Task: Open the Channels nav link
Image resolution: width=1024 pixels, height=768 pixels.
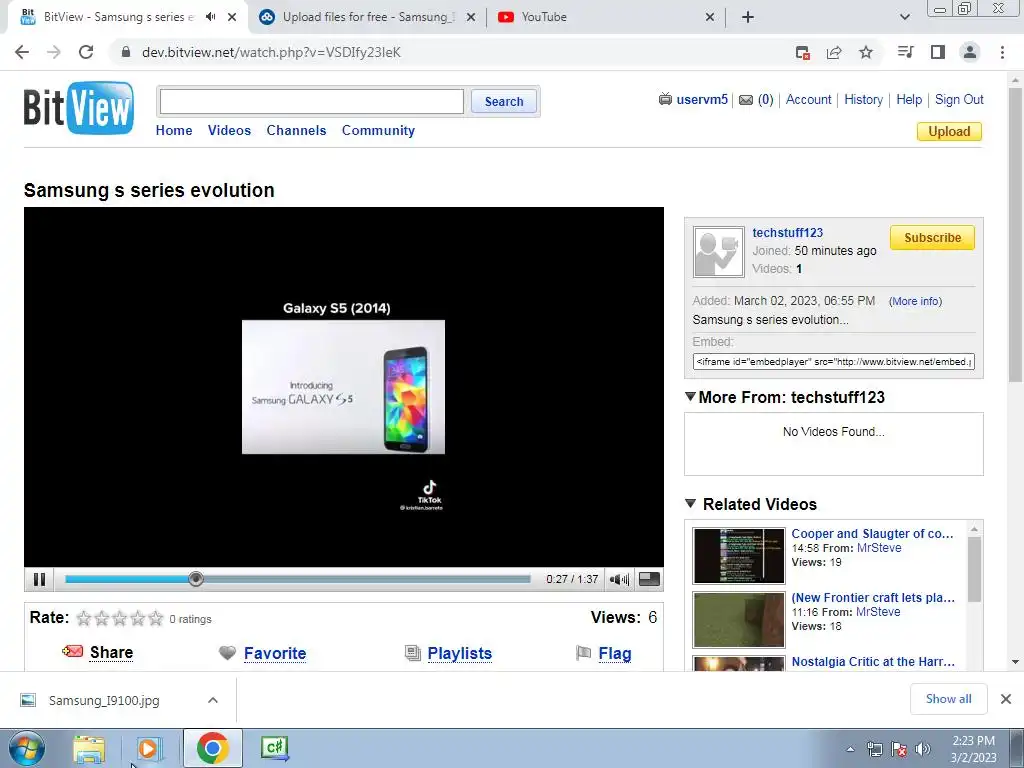Action: point(296,130)
